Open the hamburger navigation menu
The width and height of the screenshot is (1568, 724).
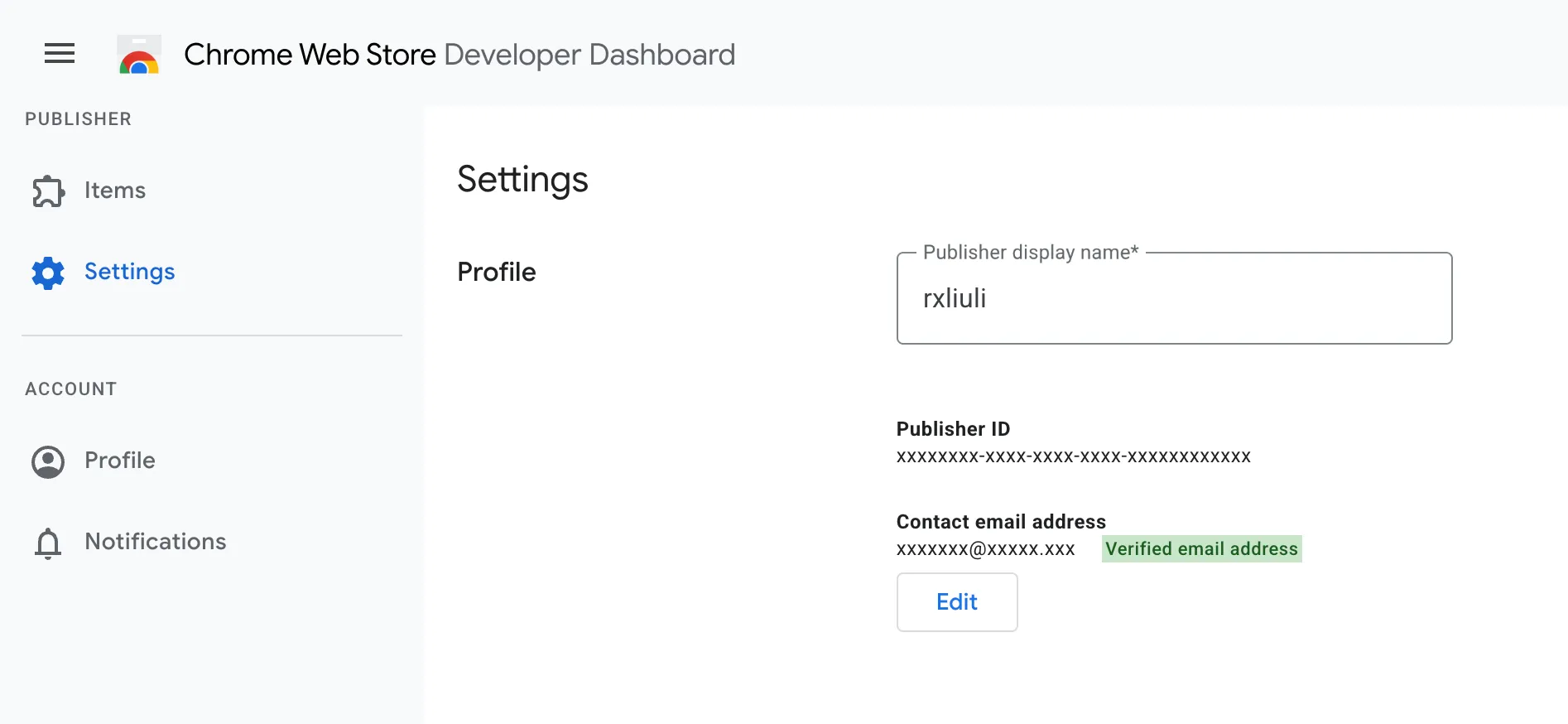(x=60, y=54)
